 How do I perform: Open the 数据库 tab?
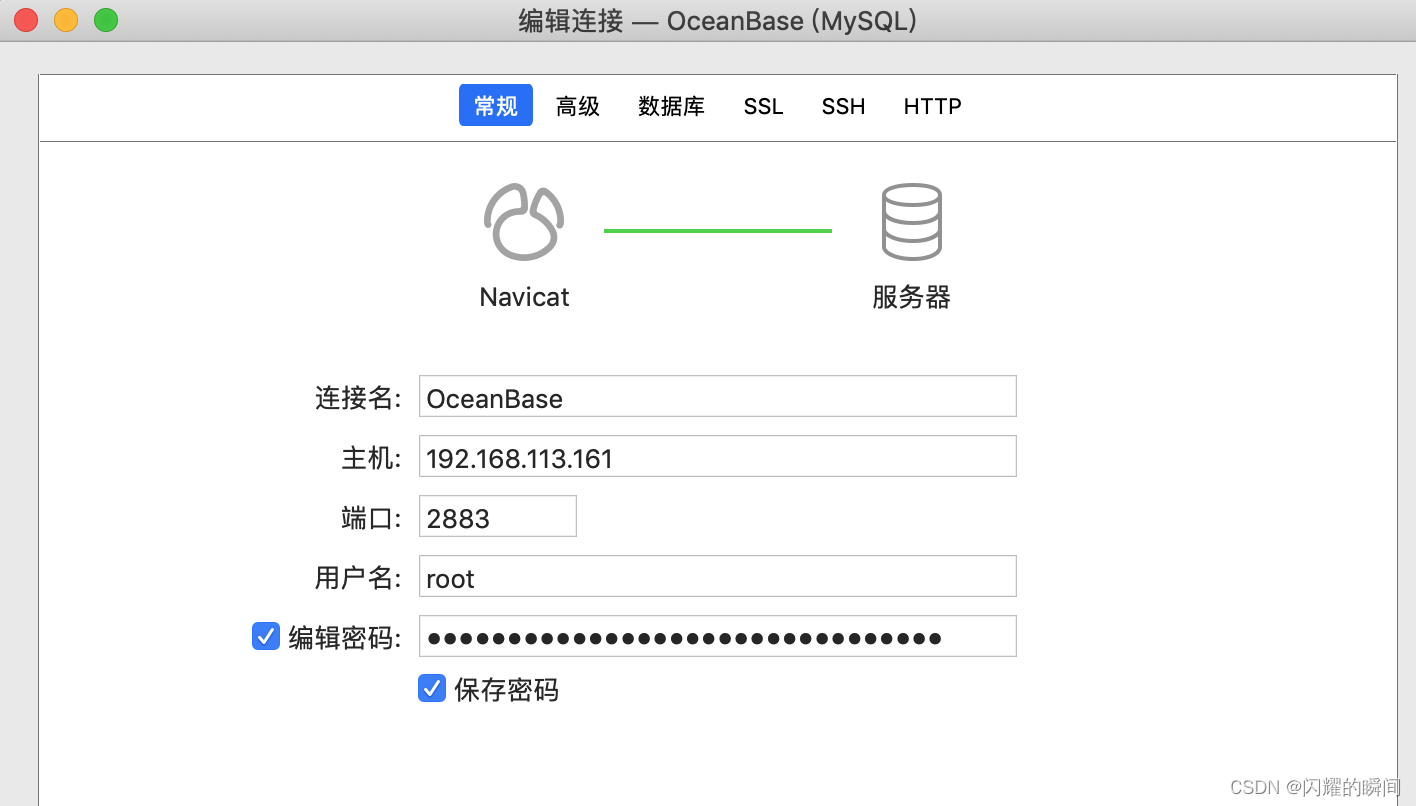[671, 106]
